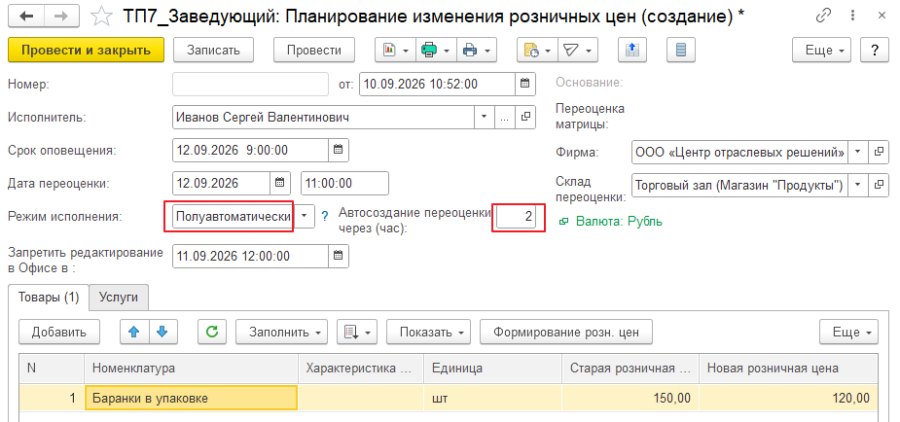
Task: Open the Исполнитель record card
Action: pyautogui.click(x=525, y=117)
